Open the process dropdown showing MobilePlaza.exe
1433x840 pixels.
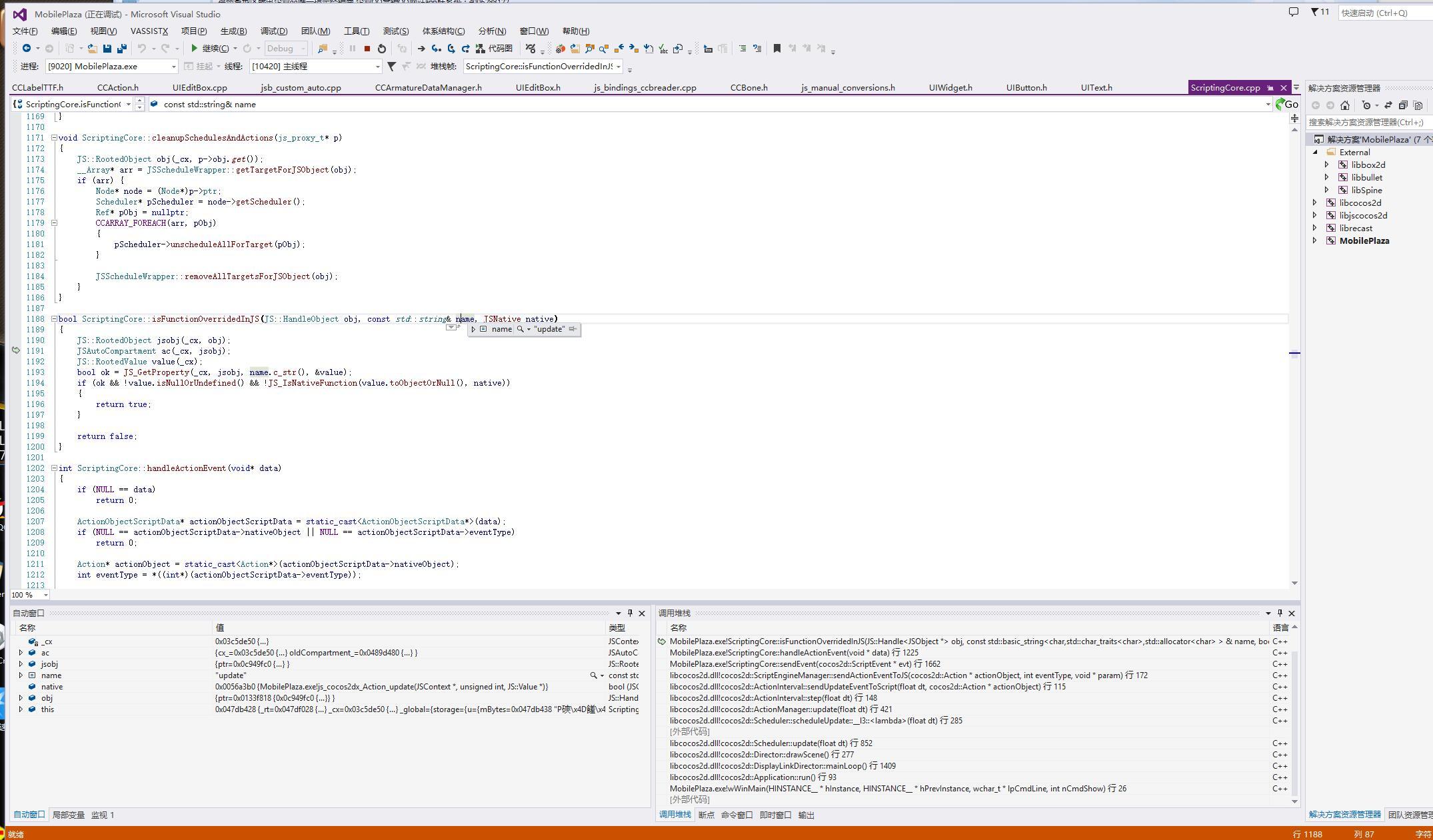pyautogui.click(x=174, y=67)
